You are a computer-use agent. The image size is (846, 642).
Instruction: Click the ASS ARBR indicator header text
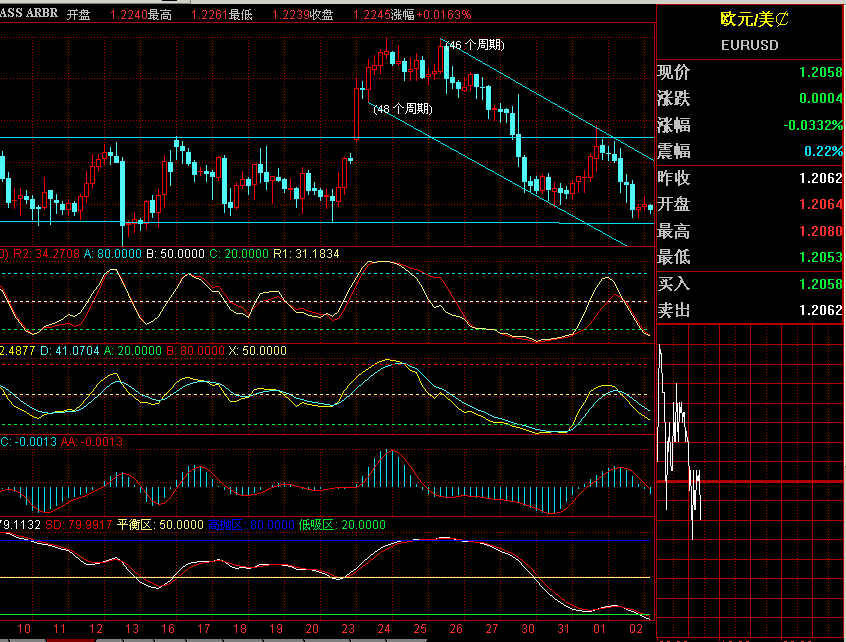[x=29, y=13]
